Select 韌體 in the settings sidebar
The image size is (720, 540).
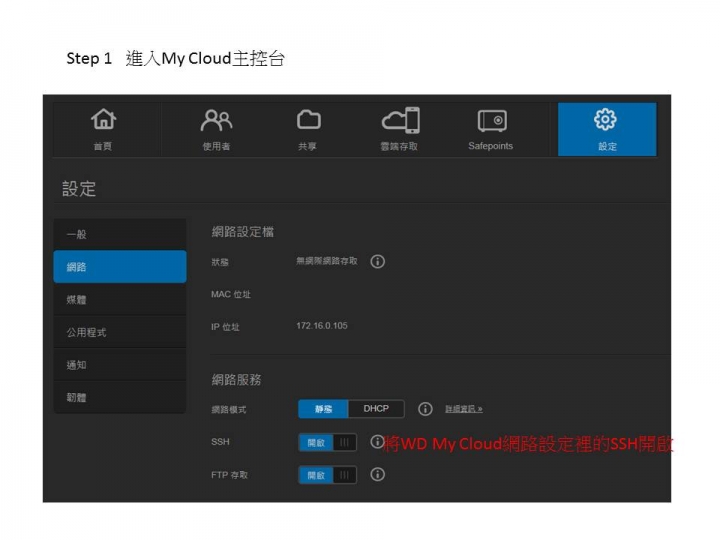(x=120, y=397)
